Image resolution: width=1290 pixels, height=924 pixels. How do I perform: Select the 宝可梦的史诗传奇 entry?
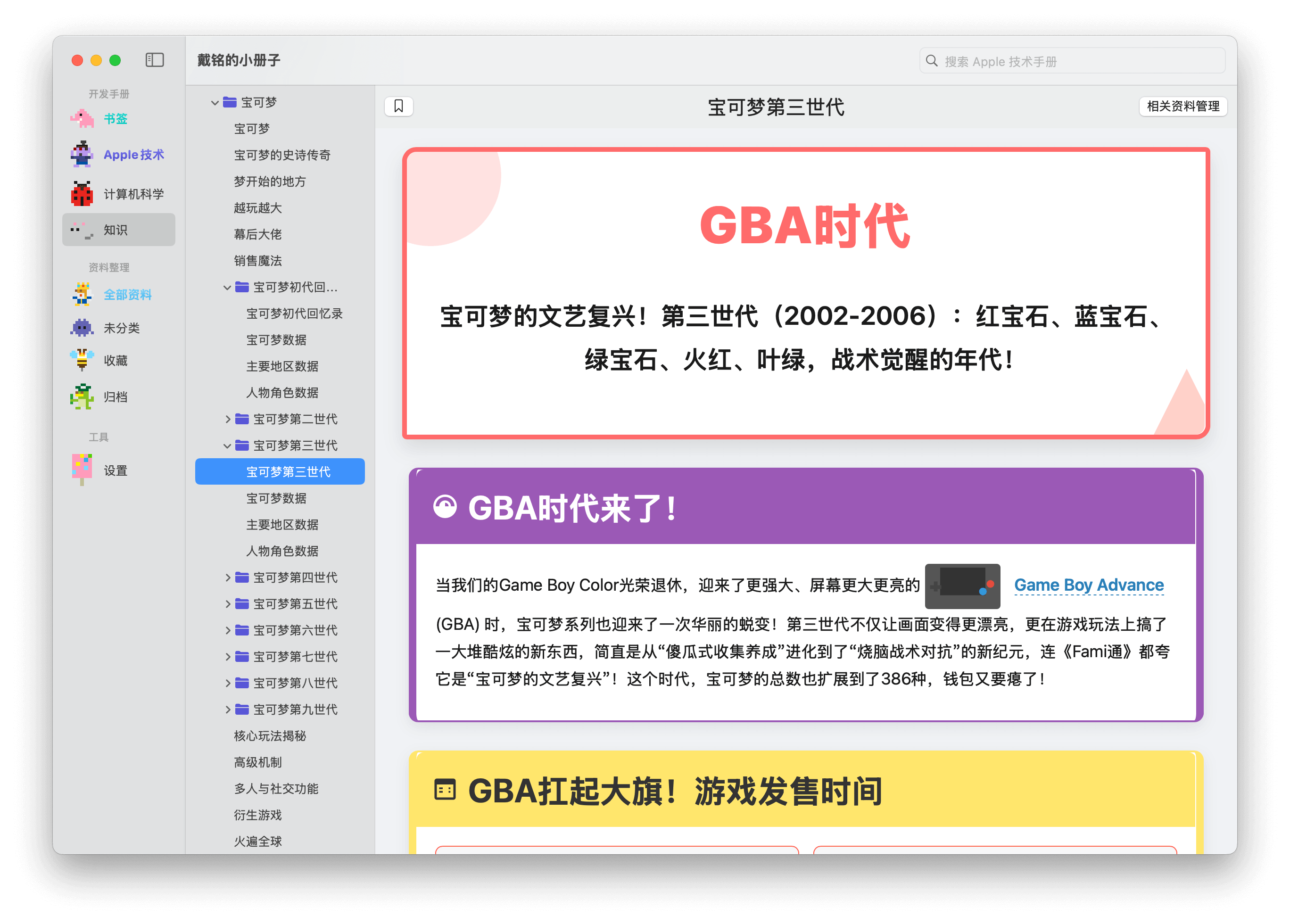(282, 155)
